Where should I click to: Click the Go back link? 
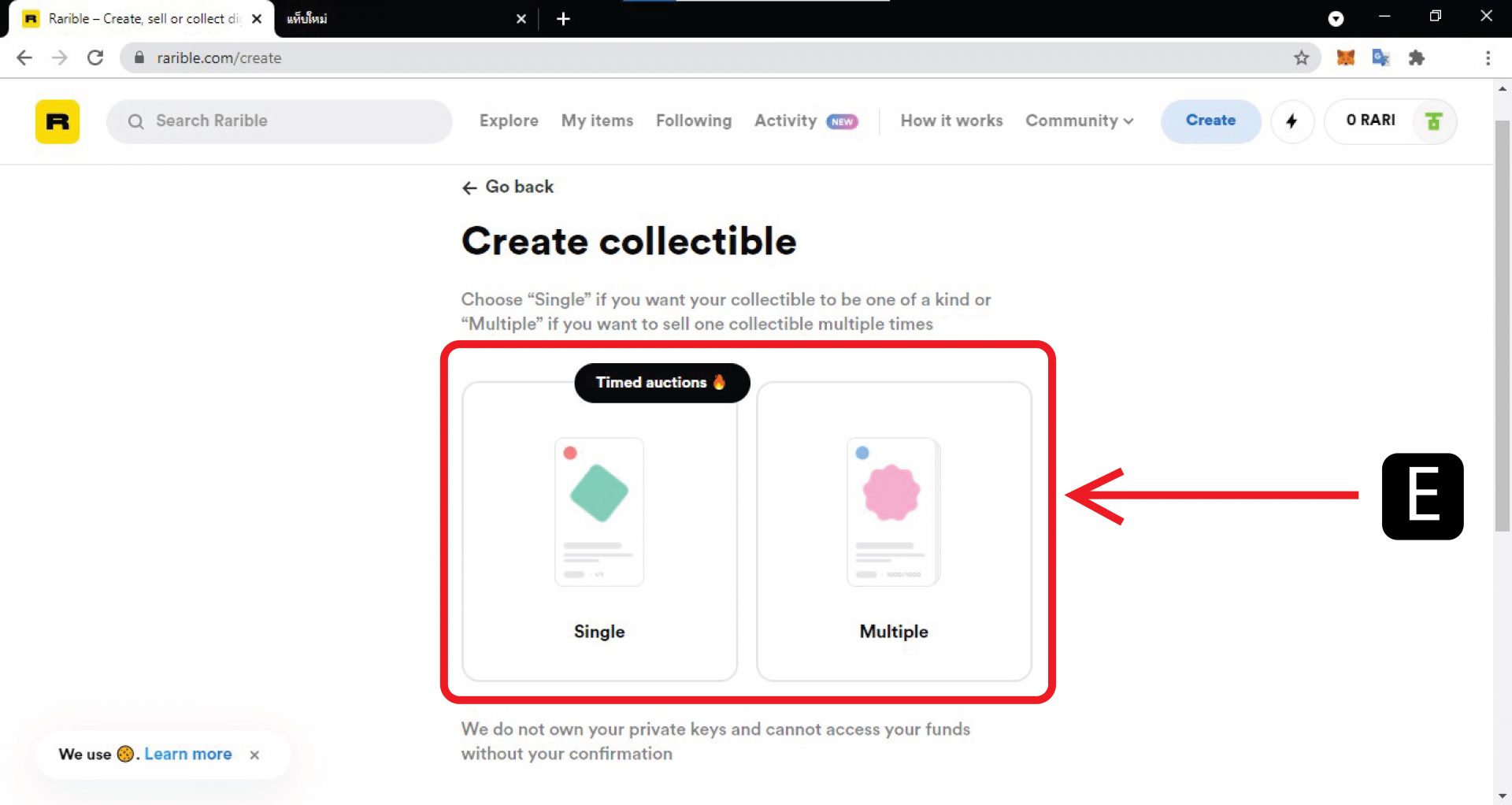coord(508,187)
